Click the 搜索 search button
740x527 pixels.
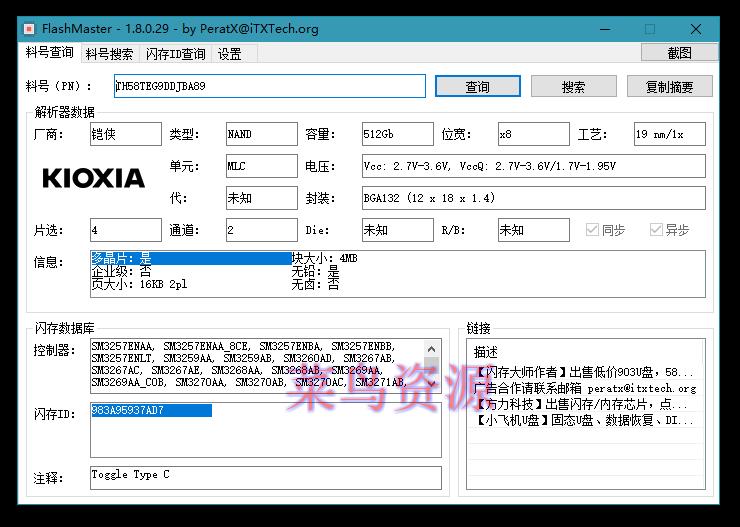(x=573, y=86)
